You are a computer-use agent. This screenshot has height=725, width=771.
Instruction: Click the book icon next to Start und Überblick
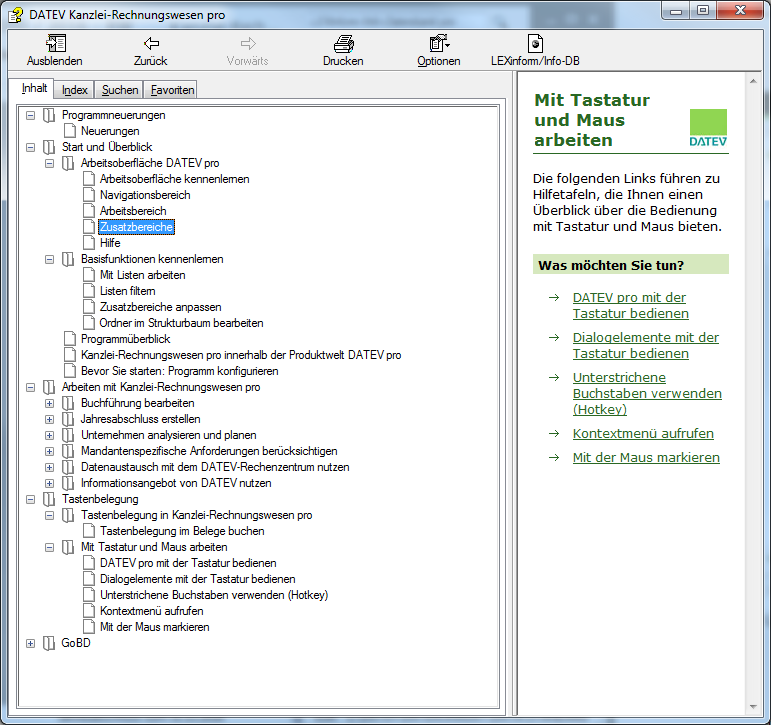49,147
